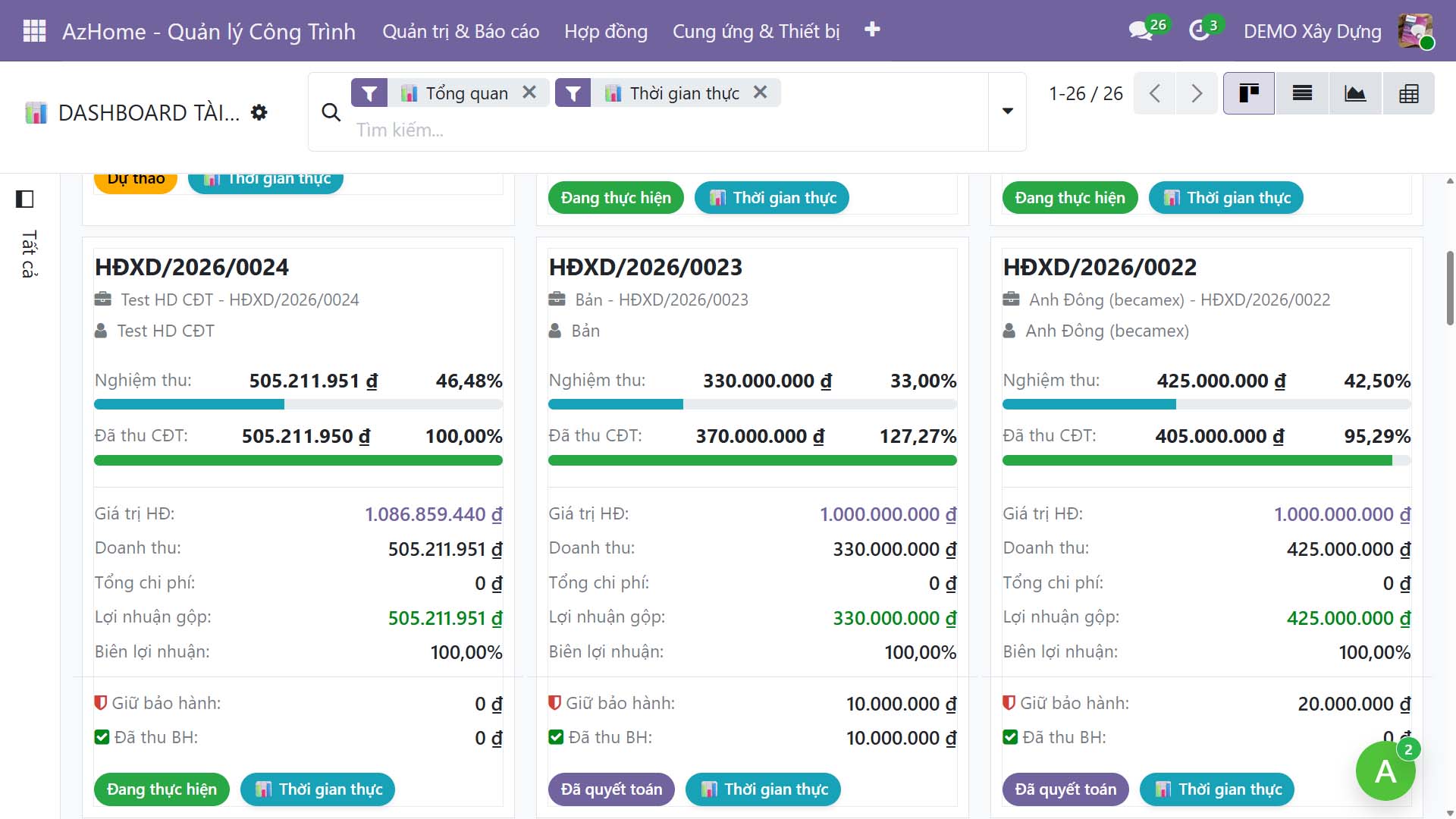Click Thời gian thực badge on HĐXD/2026/0023
The width and height of the screenshot is (1456, 819).
[763, 789]
